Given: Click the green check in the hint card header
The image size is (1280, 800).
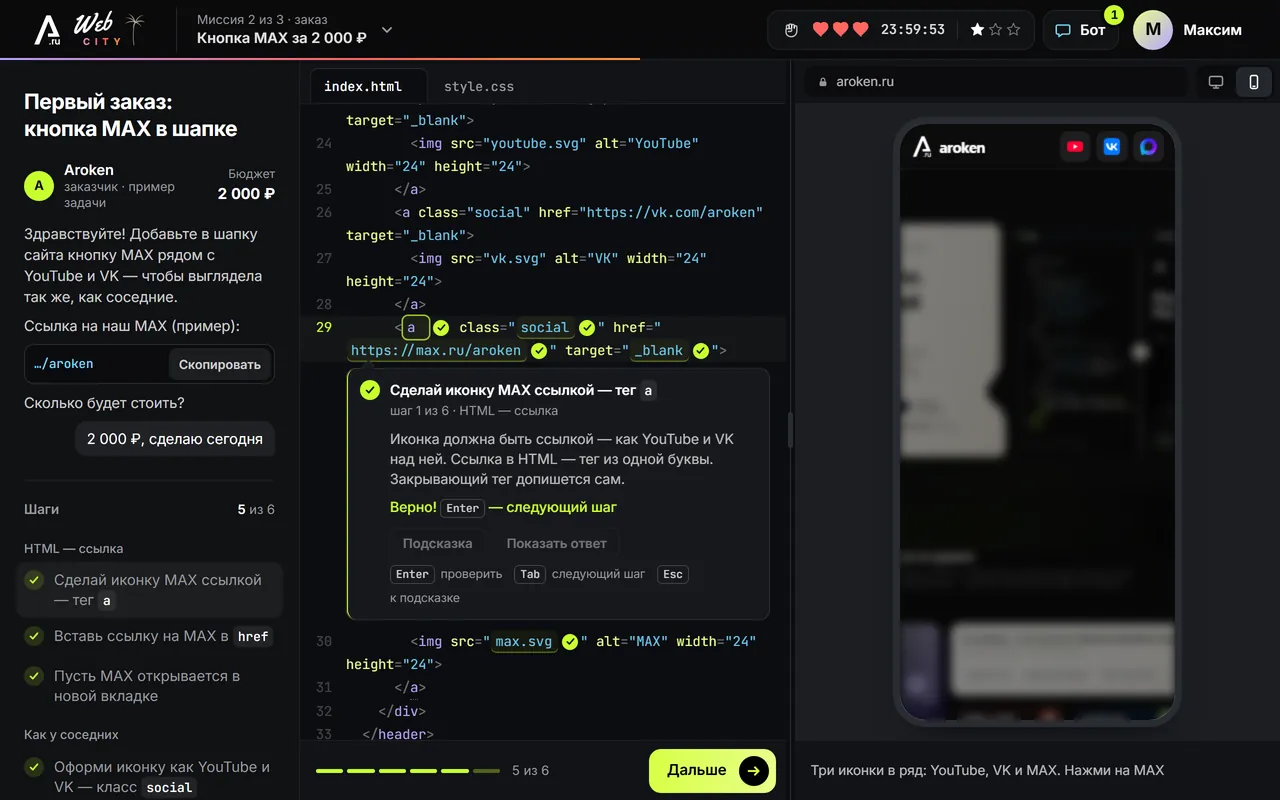Looking at the screenshot, I should [x=370, y=391].
